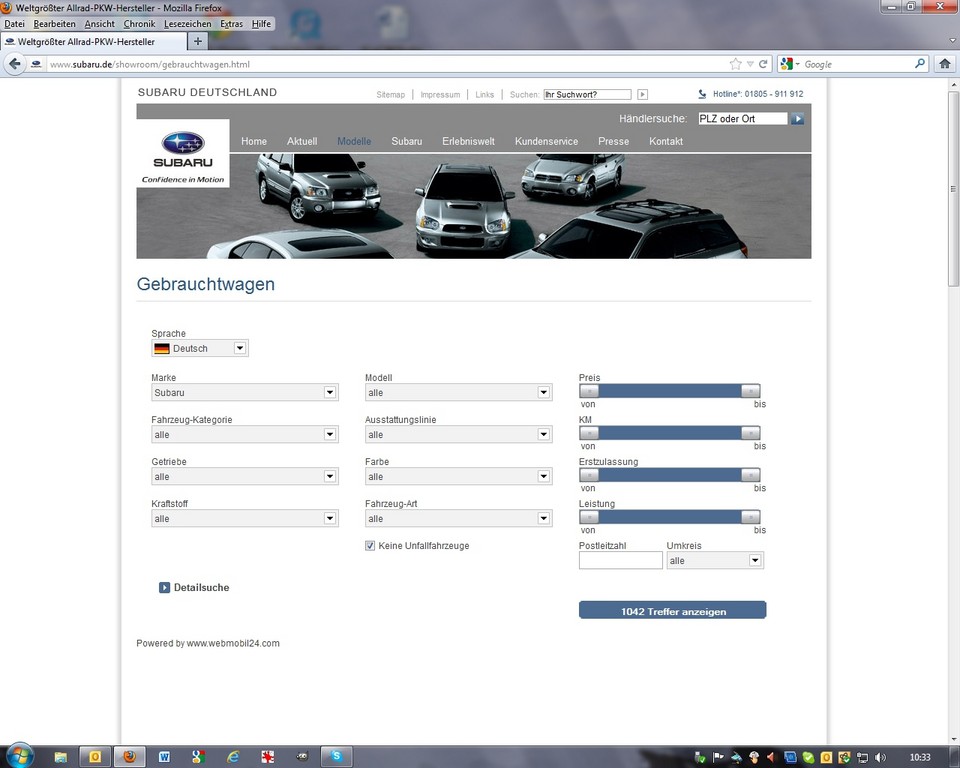
Task: Go to Home in site navigation
Action: (253, 141)
